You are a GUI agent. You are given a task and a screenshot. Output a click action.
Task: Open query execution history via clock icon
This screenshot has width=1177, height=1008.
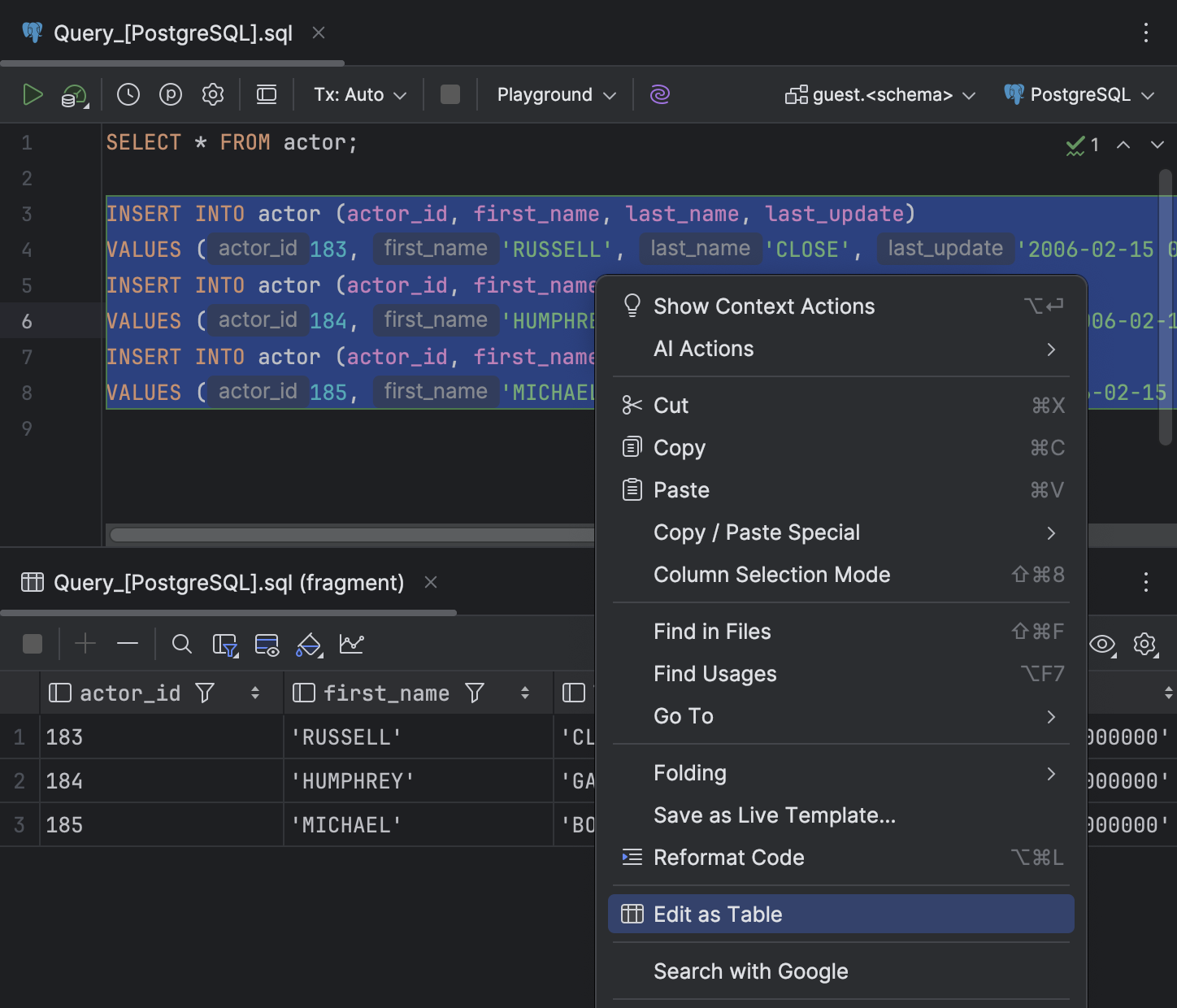128,94
